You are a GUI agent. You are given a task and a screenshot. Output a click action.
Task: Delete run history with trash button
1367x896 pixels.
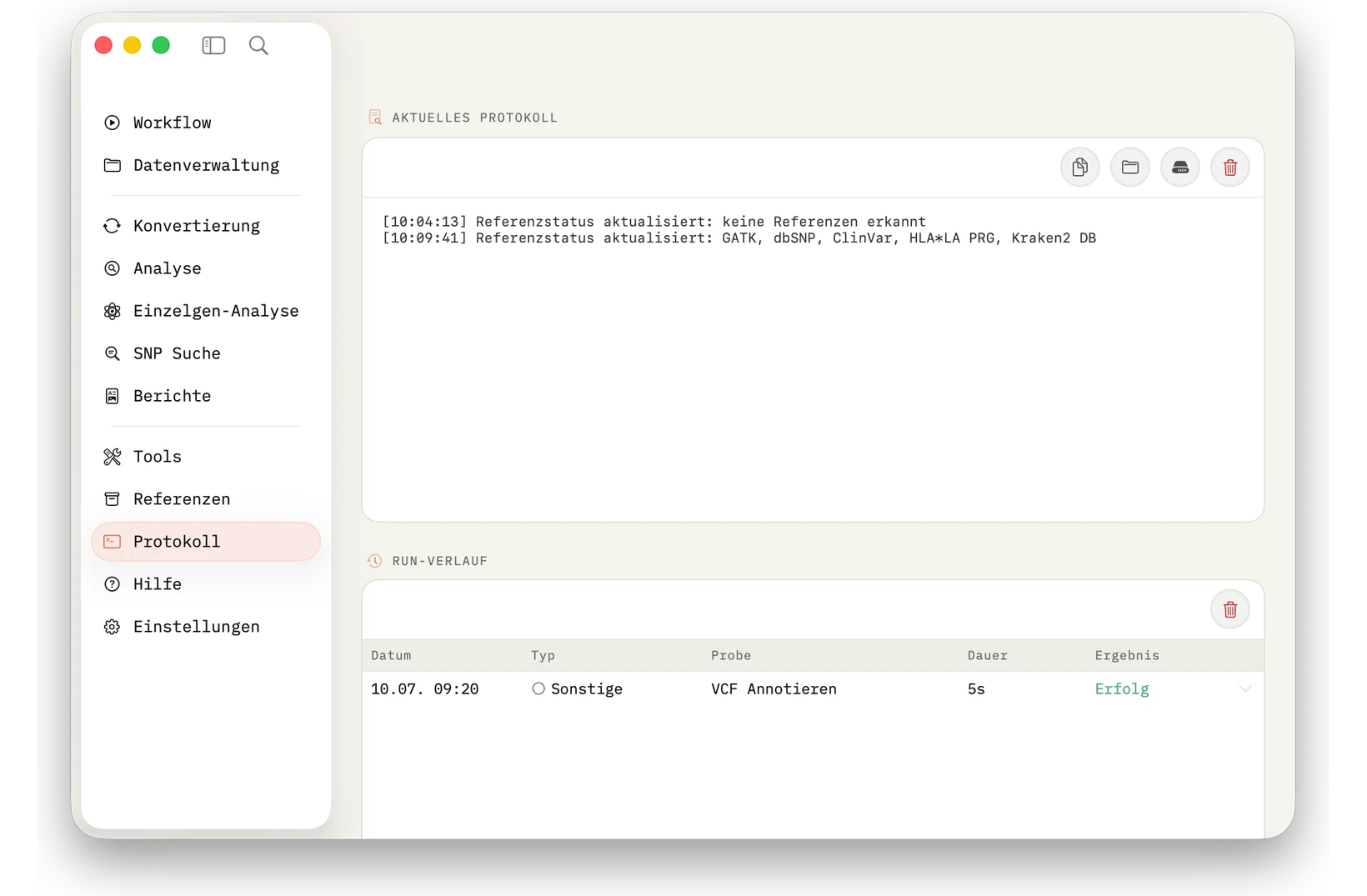coord(1229,610)
